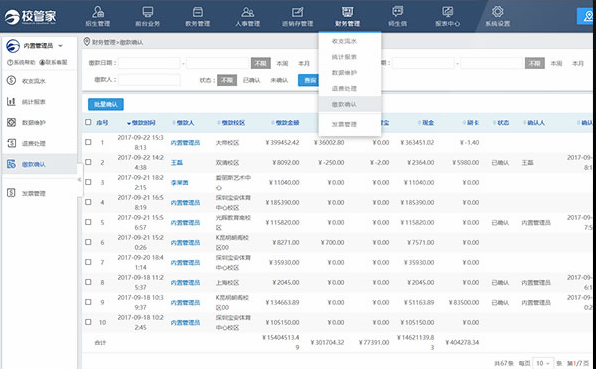Click the location pin icon beside breadcrumb
Screen dimensions: 596x369
coord(87,42)
